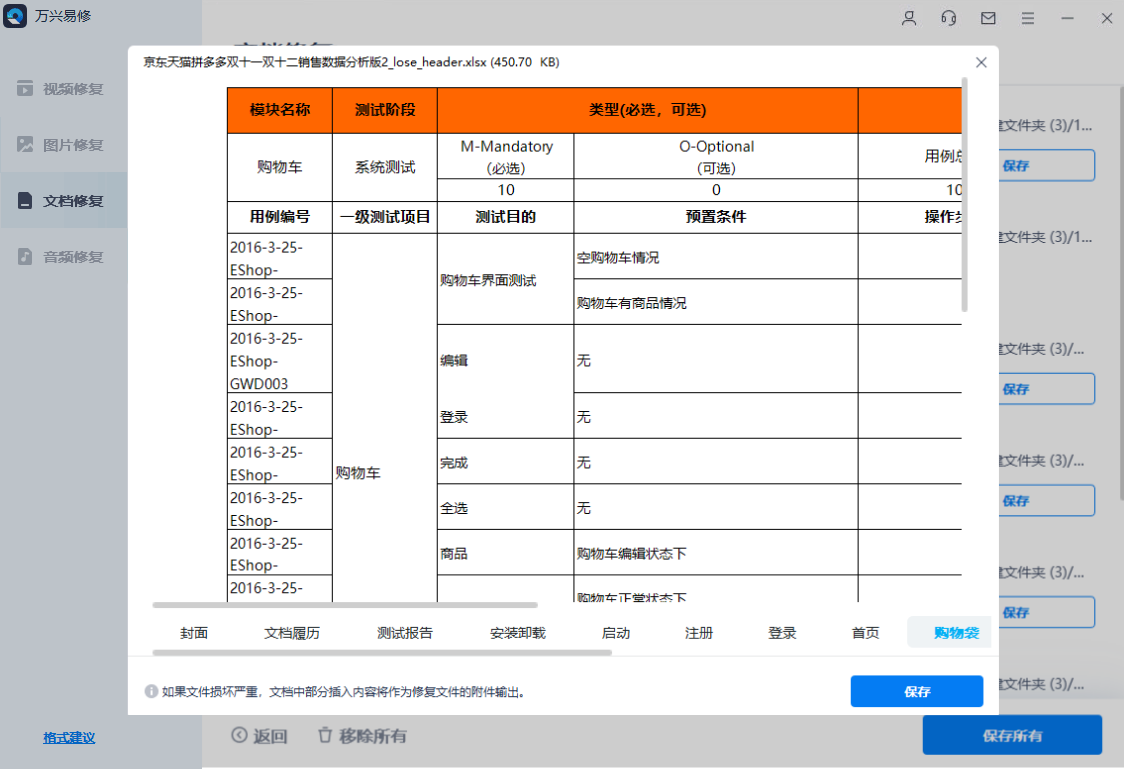Open the mail feedback icon
Screen dimensions: 1124x769
pos(988,17)
